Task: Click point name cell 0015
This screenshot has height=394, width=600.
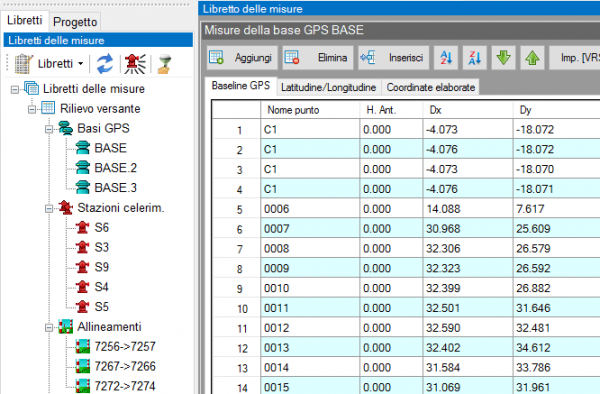Action: [310, 386]
